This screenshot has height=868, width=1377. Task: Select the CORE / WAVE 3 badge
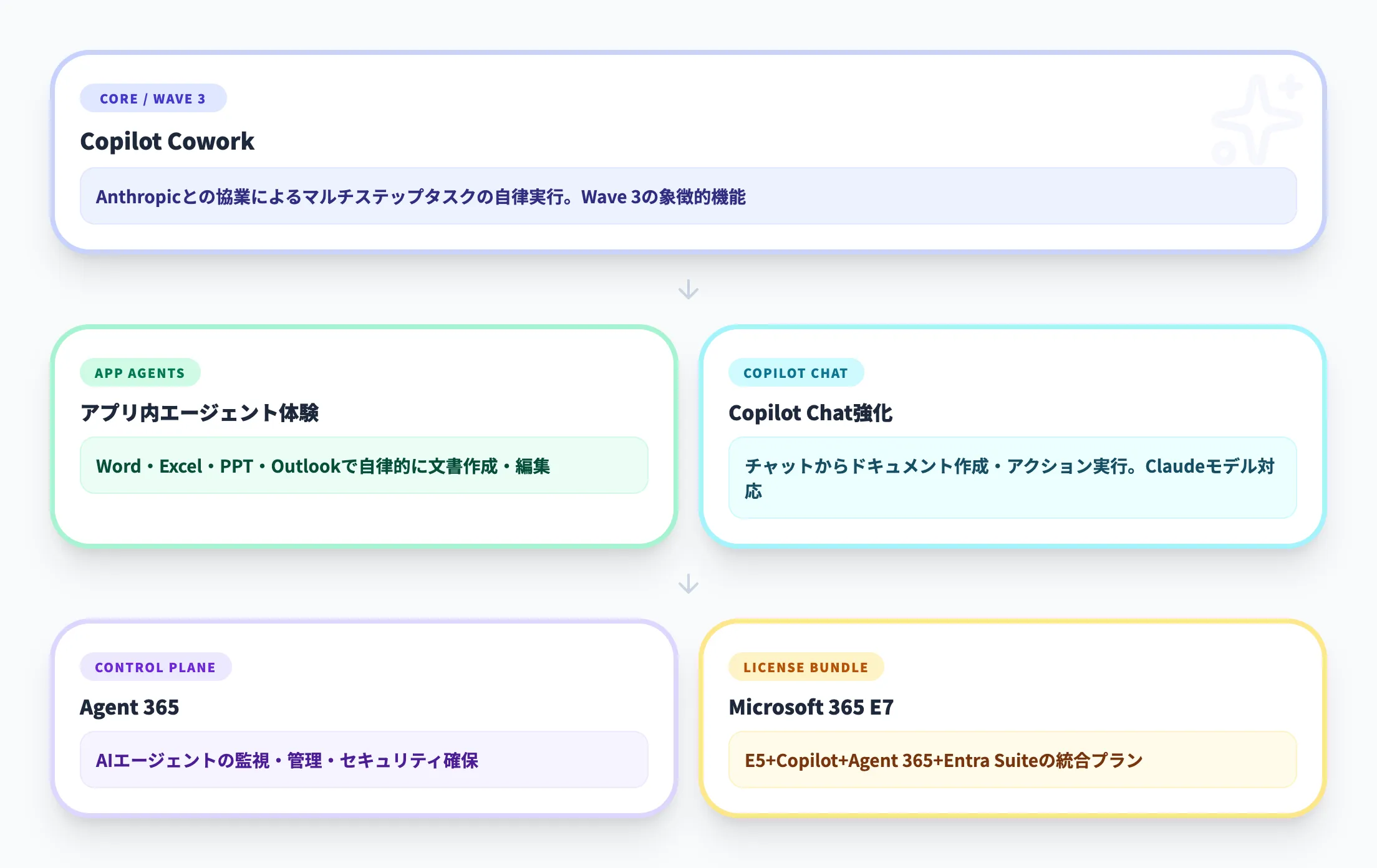pyautogui.click(x=153, y=98)
